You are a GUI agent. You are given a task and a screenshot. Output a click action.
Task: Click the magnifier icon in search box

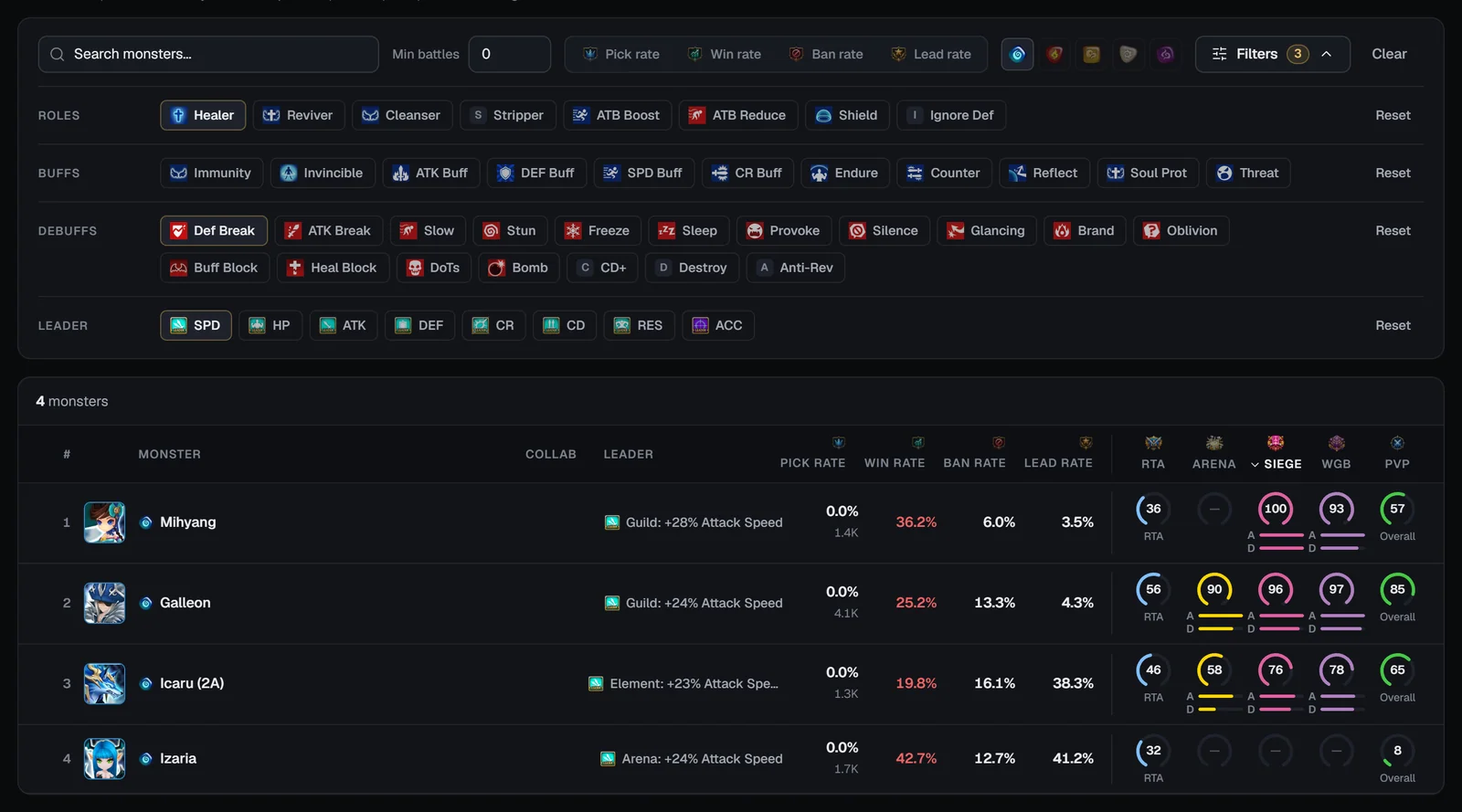pos(57,54)
